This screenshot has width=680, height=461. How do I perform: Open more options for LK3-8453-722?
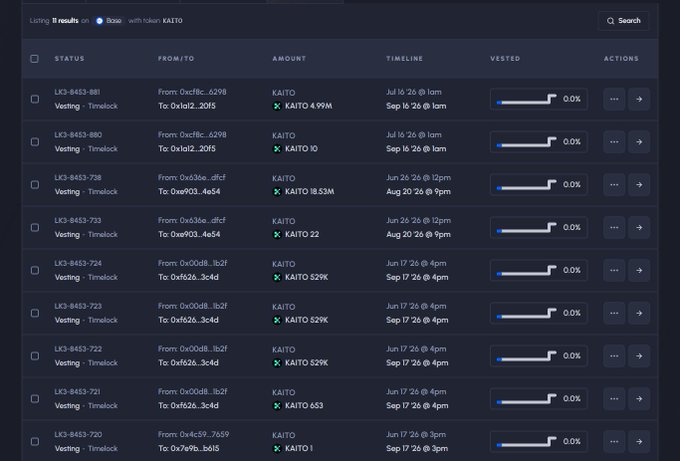[x=614, y=356]
